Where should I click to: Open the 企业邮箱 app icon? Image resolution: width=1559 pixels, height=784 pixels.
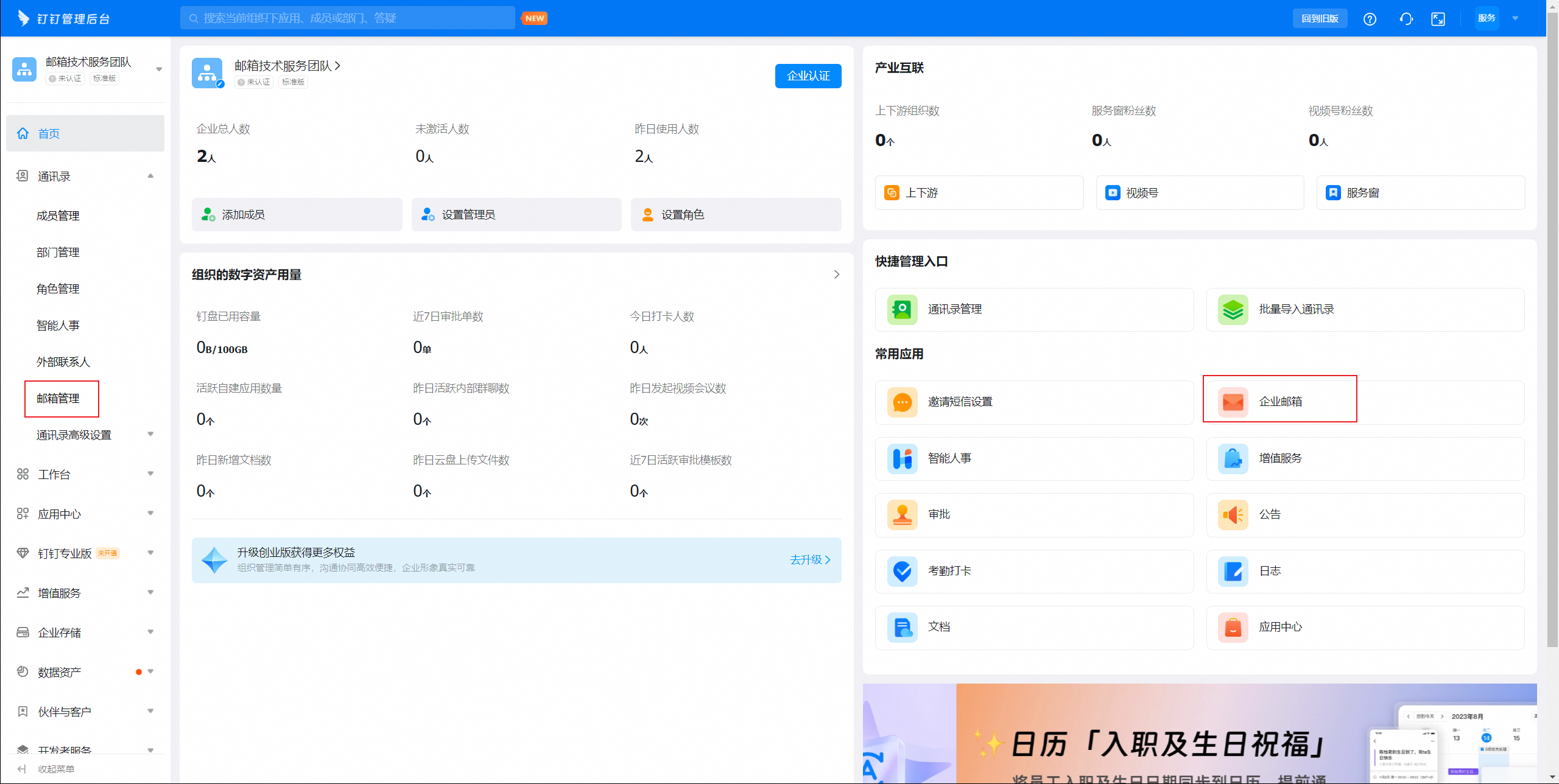1233,401
